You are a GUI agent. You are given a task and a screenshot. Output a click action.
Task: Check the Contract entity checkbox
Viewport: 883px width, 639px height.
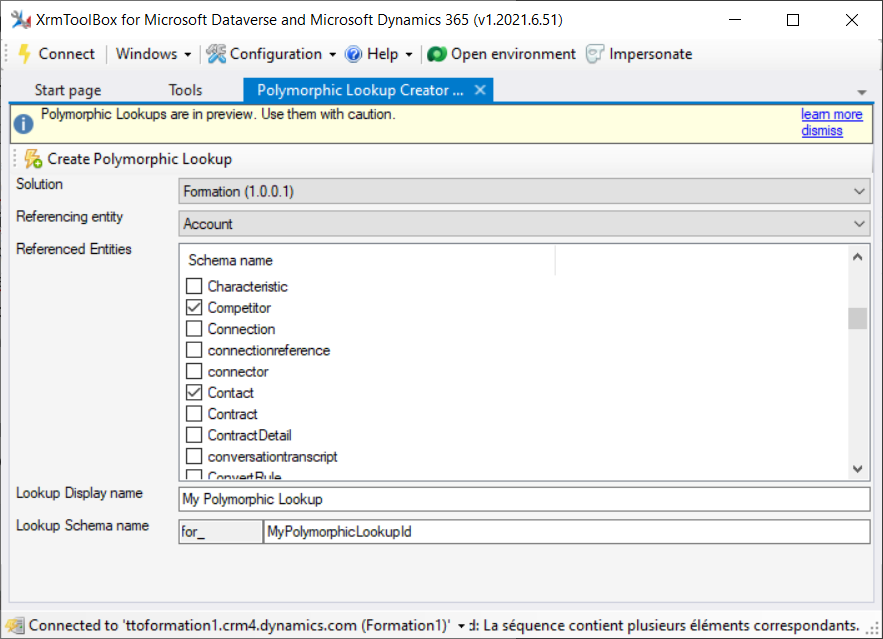click(194, 414)
